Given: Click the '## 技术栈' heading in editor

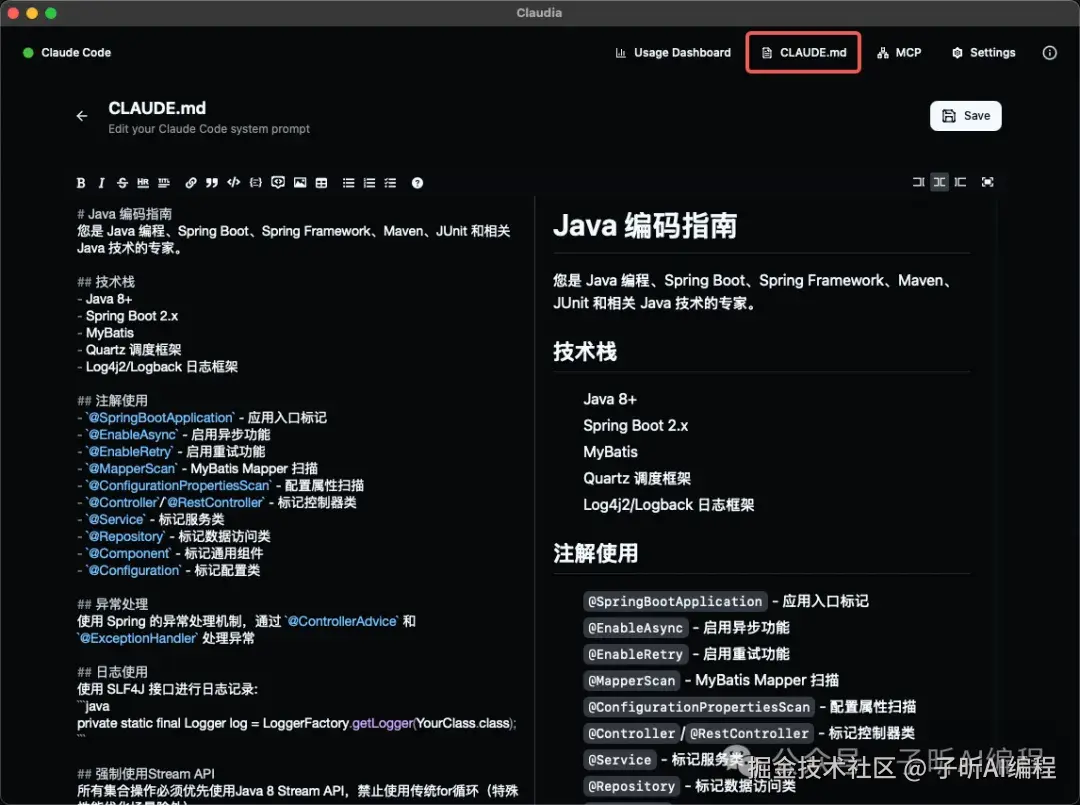Looking at the screenshot, I should (x=106, y=282).
